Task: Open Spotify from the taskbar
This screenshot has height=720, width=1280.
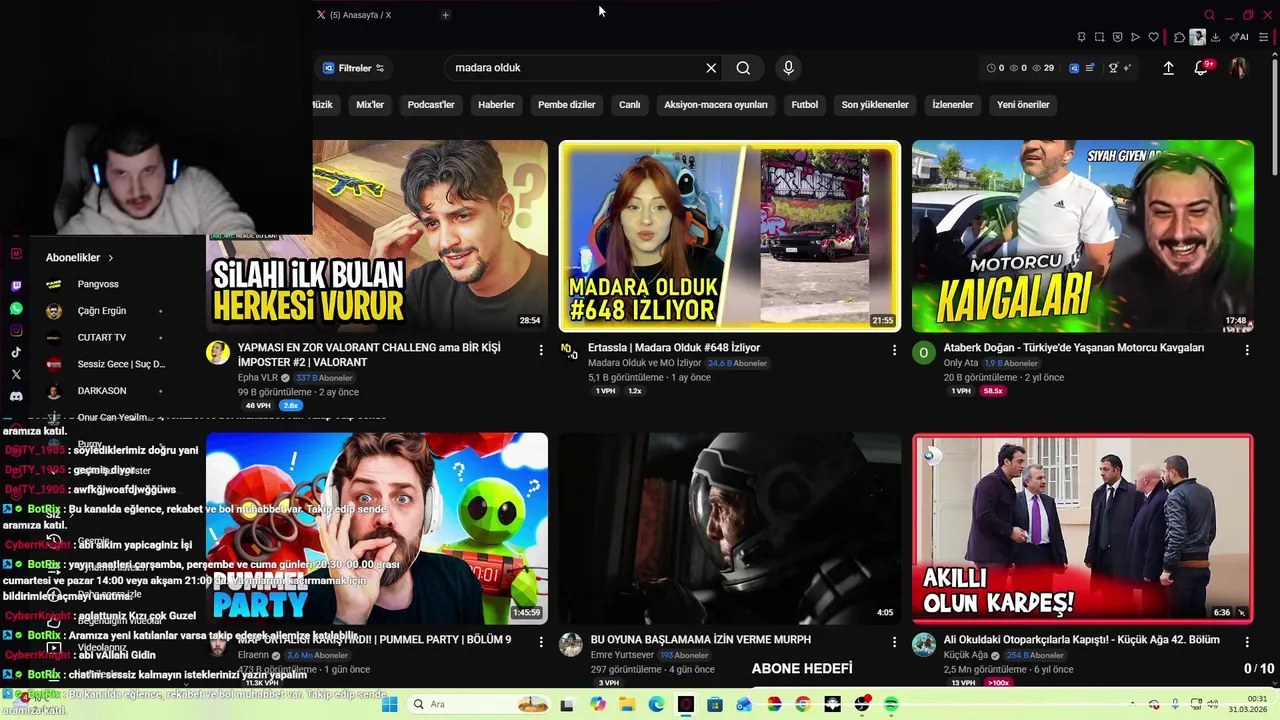Action: (891, 704)
